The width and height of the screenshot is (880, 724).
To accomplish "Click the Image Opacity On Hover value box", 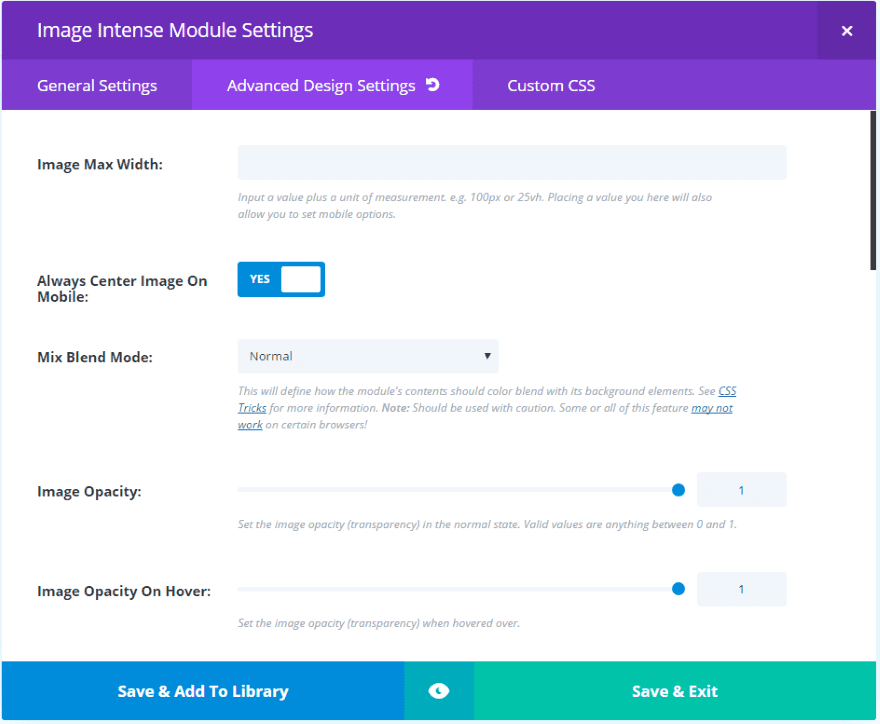I will (741, 589).
